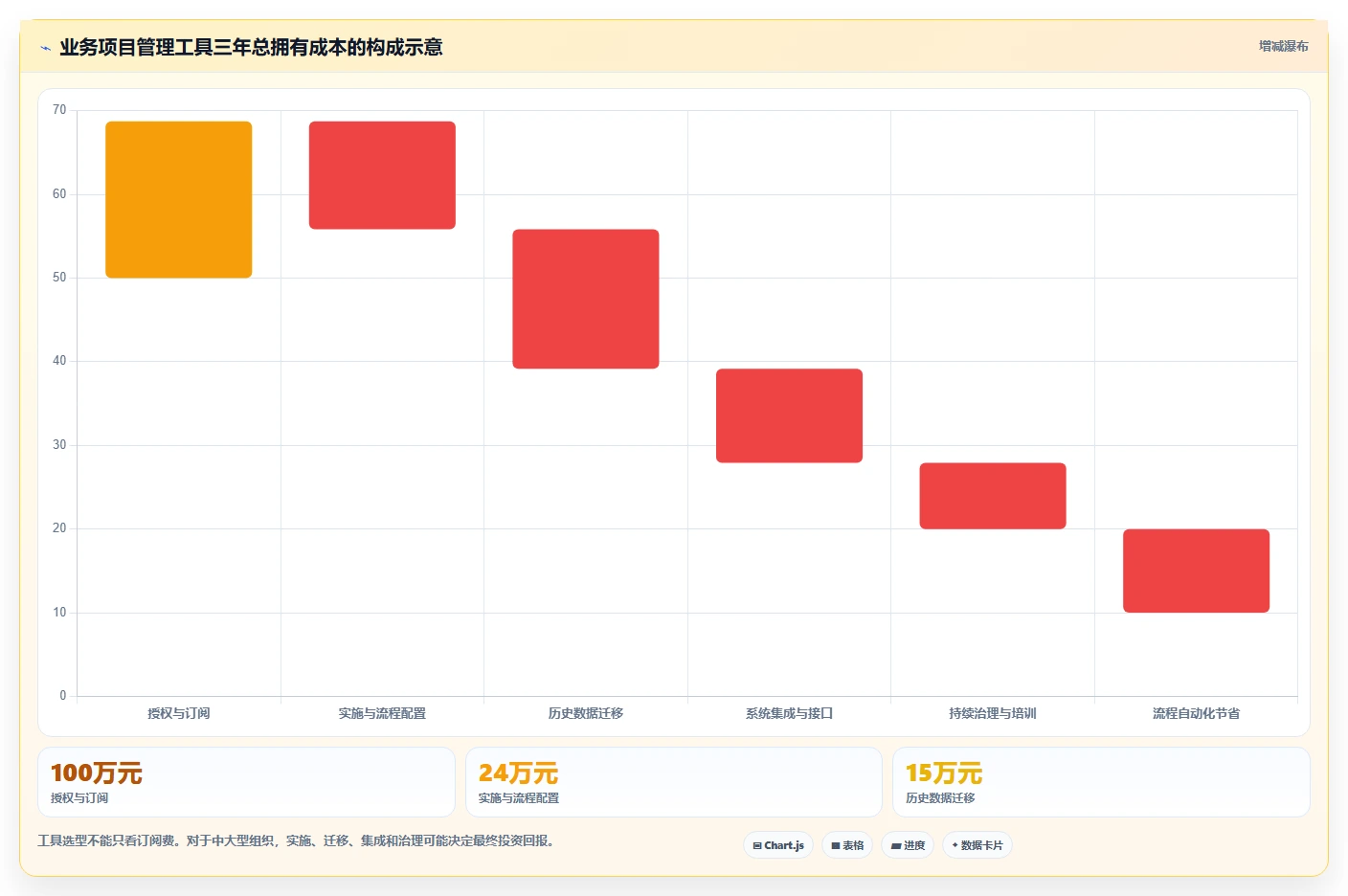Click the y-axis tick label 60
The width and height of the screenshot is (1348, 896).
pos(59,194)
